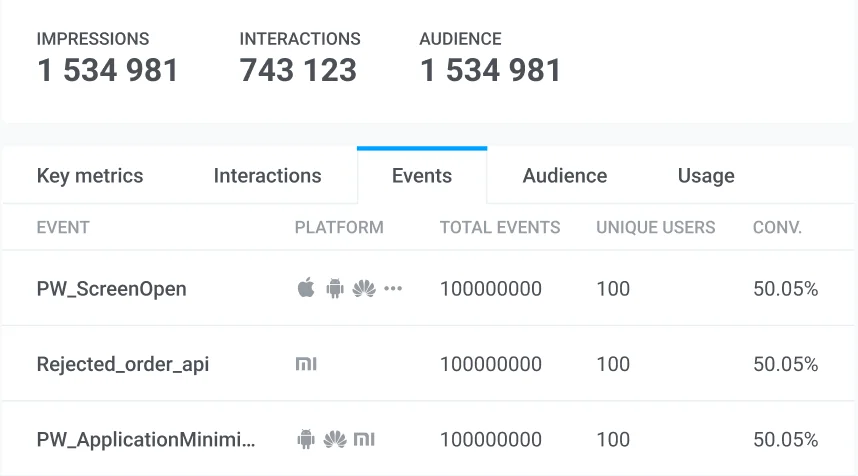
Task: Click the Apple platform icon for PW_ScreenOpen
Action: (x=306, y=289)
